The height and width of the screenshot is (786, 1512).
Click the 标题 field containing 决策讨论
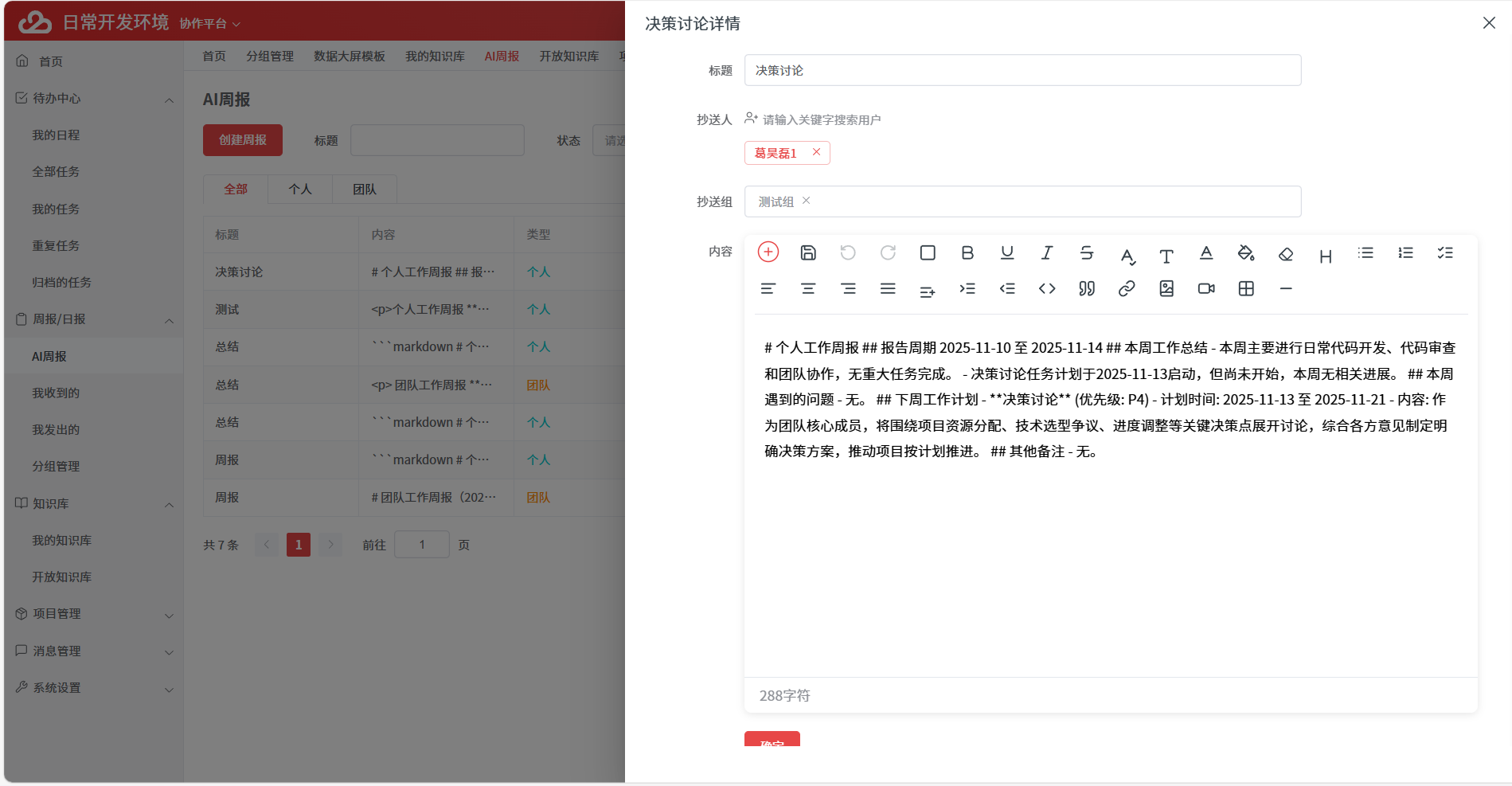pyautogui.click(x=1022, y=70)
